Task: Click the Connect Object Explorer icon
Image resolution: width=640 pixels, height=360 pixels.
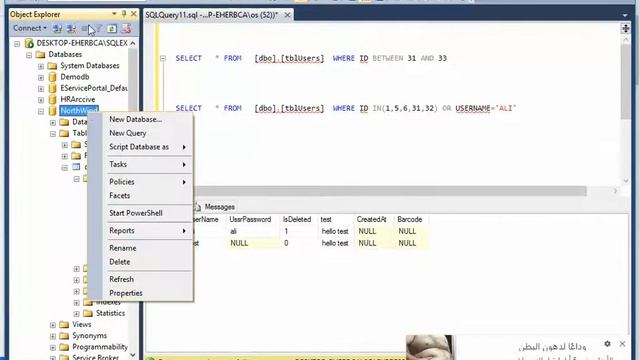Action: (x=58, y=28)
